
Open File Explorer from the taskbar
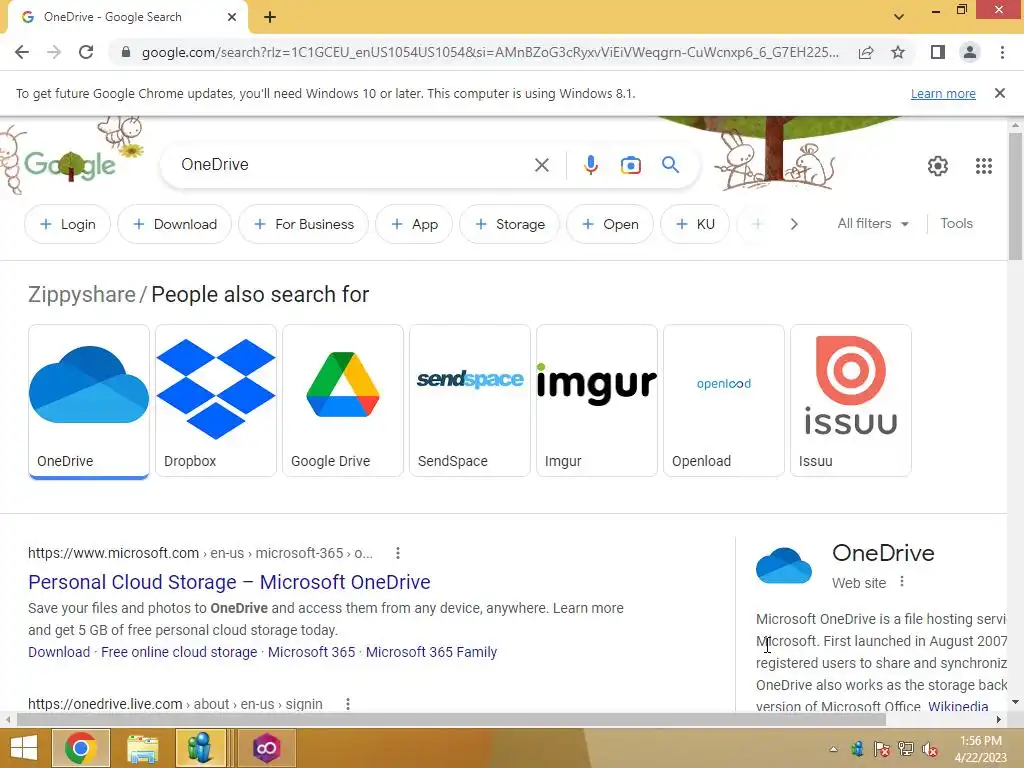coord(142,748)
